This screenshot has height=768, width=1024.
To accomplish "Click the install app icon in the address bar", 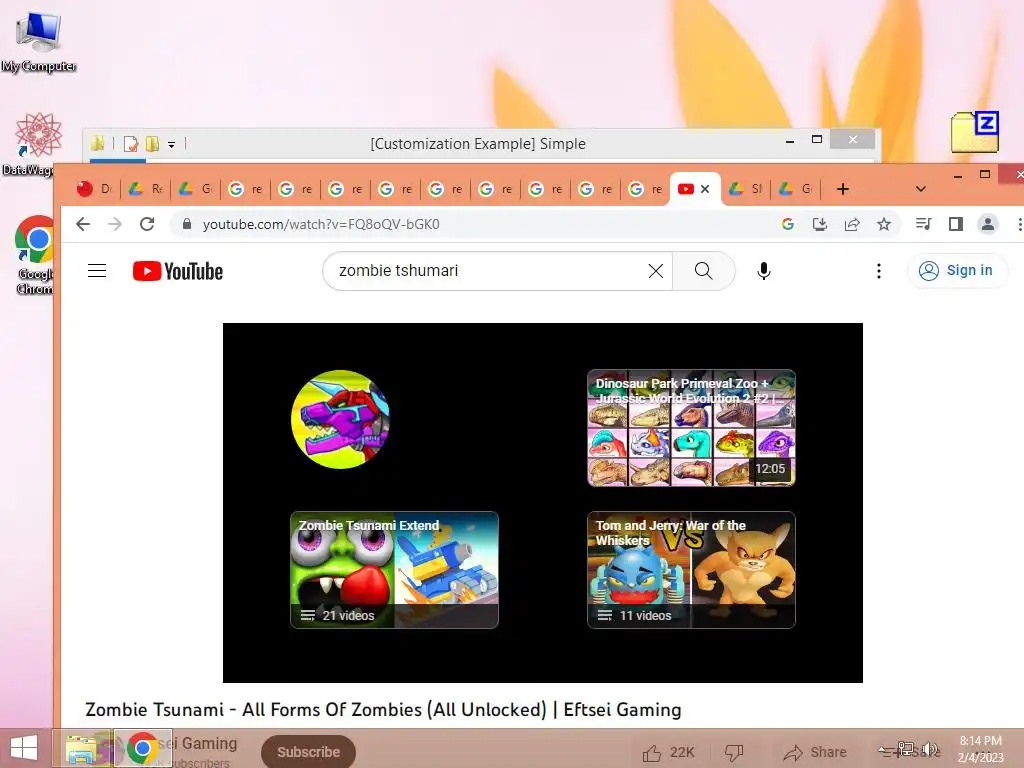I will point(820,225).
